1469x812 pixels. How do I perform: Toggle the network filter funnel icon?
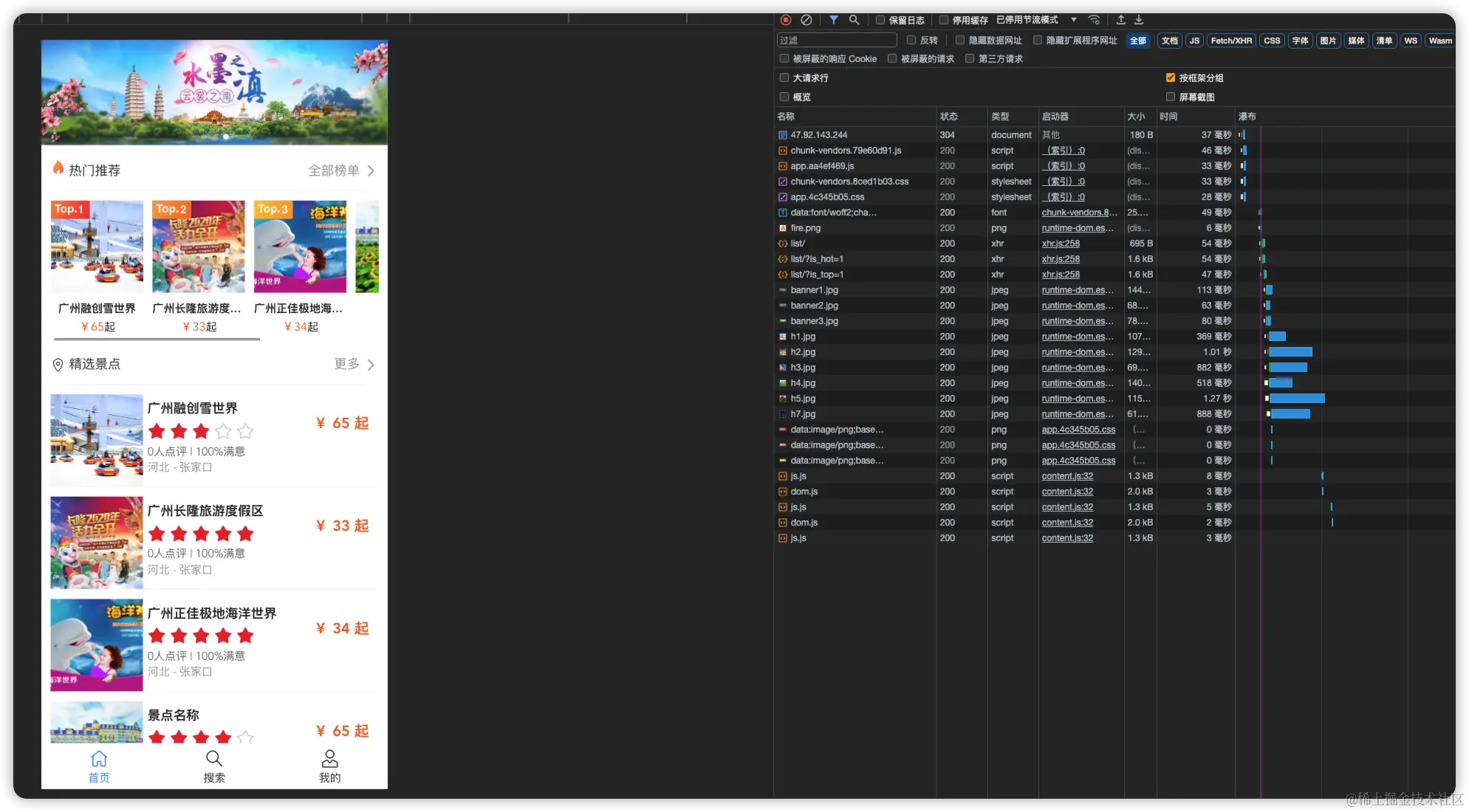click(x=833, y=20)
